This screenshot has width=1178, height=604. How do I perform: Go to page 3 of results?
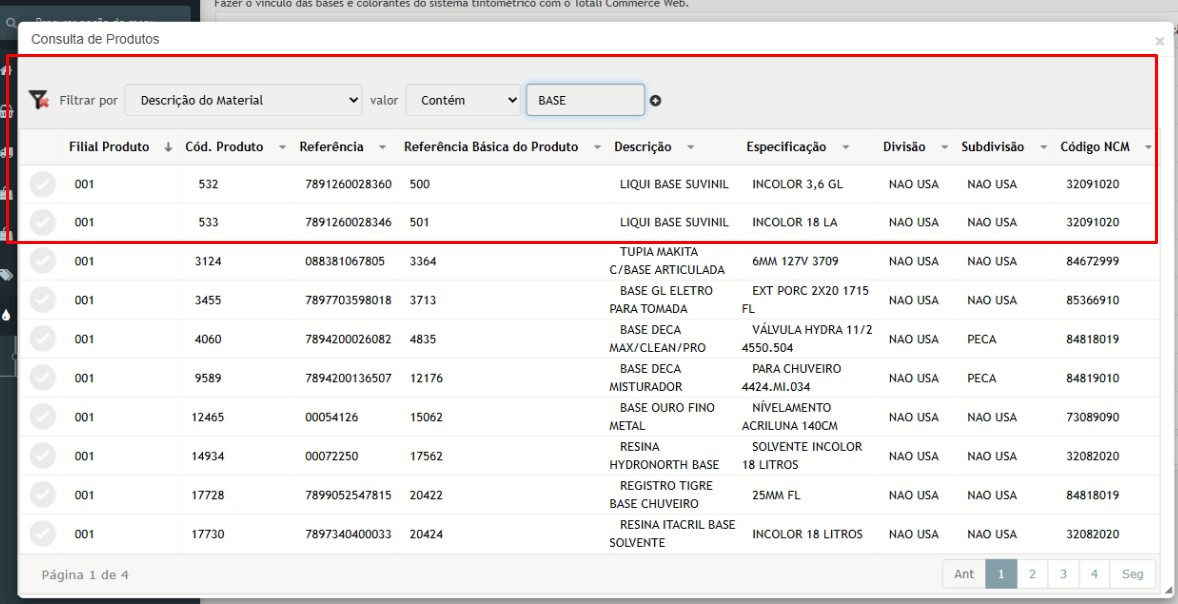(1063, 574)
